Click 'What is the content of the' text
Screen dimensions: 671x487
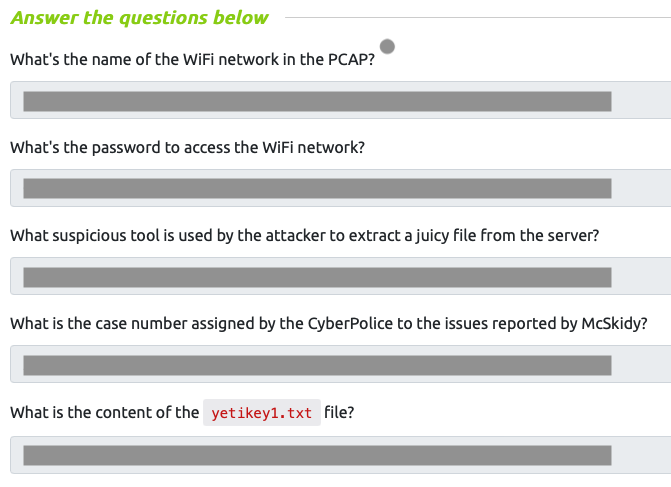(x=104, y=413)
